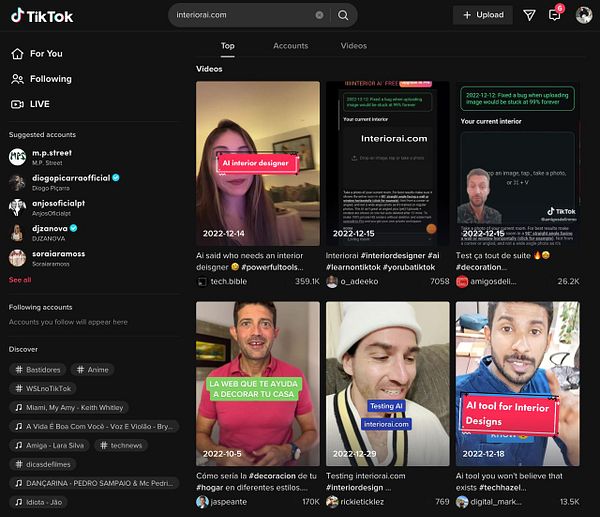Image resolution: width=600 pixels, height=517 pixels.
Task: Click the #techhazel hashtag
Action: point(502,488)
